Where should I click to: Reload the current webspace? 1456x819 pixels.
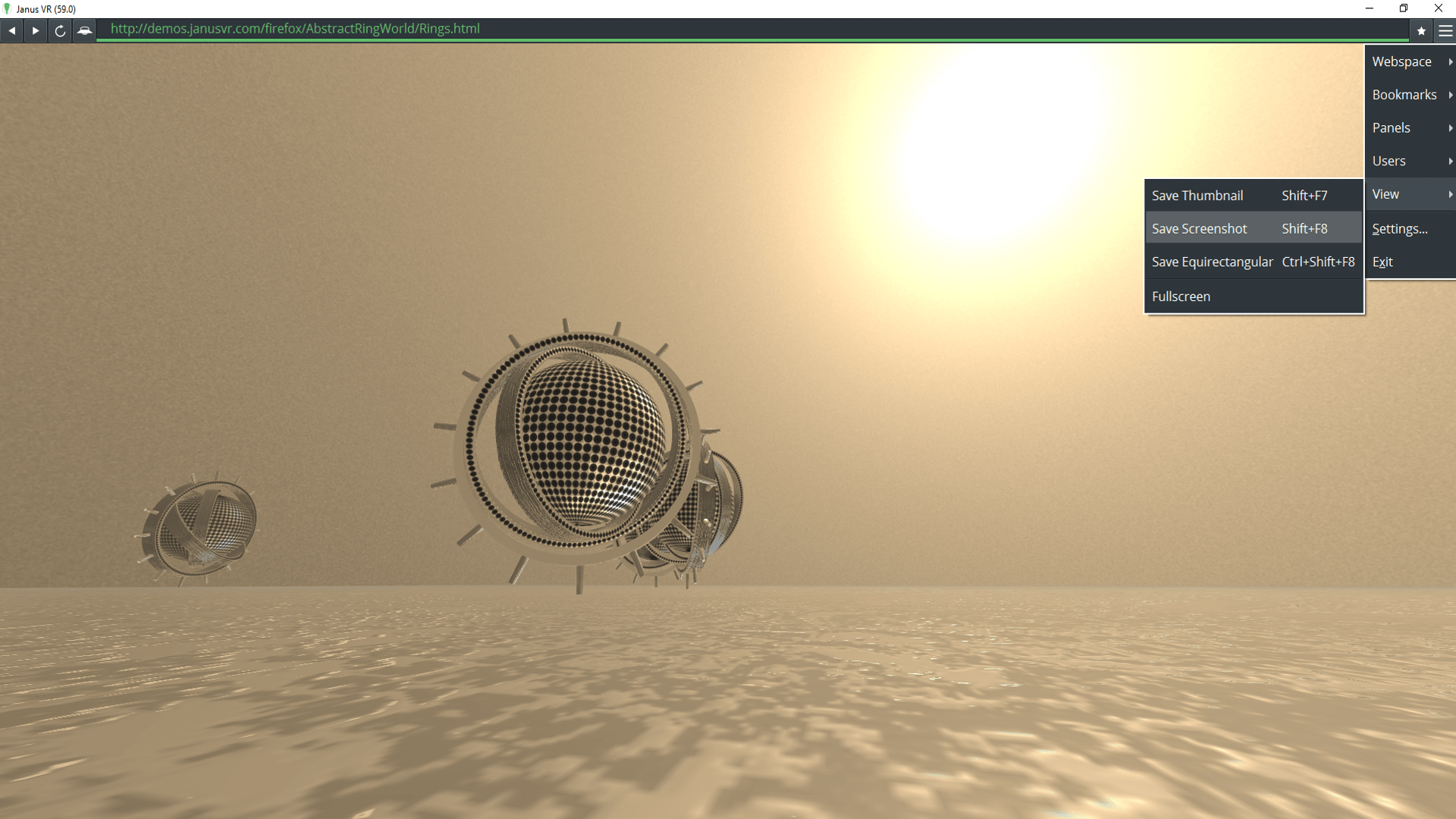60,30
